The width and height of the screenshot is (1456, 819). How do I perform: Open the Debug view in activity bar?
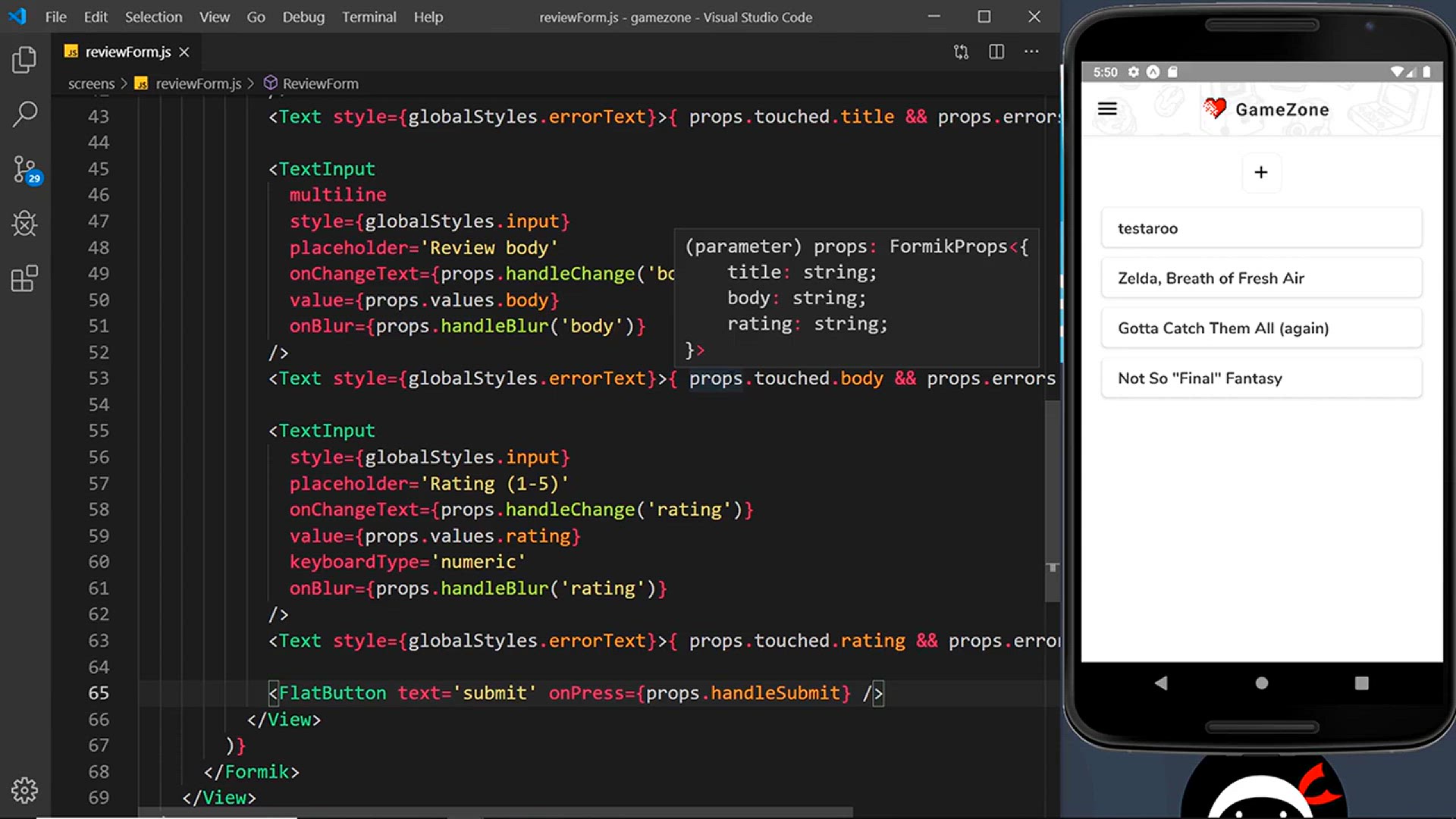click(24, 224)
